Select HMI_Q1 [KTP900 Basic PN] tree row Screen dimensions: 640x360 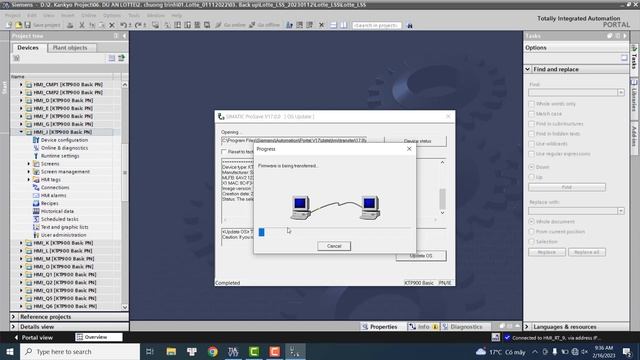65,275
